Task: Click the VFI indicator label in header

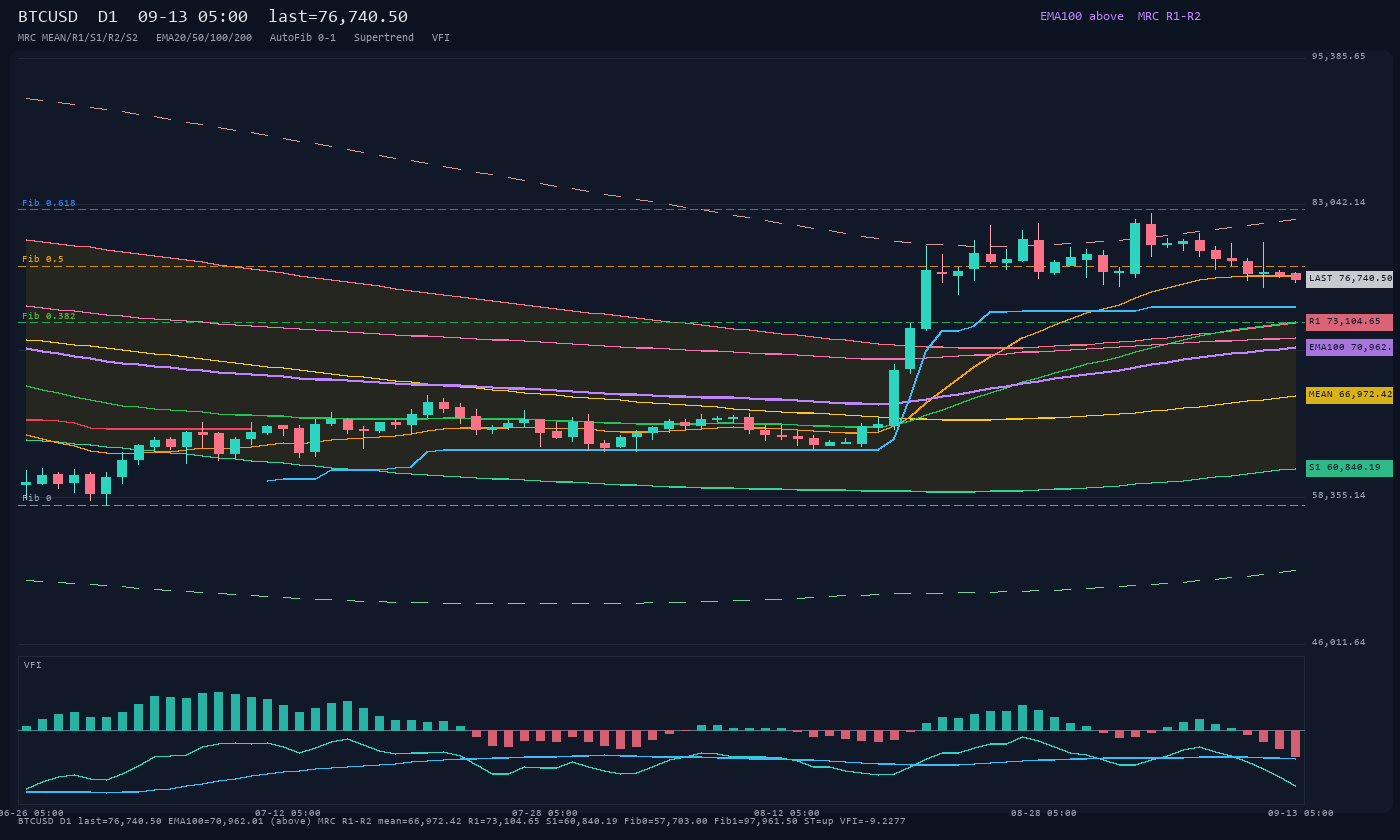Action: coord(441,38)
